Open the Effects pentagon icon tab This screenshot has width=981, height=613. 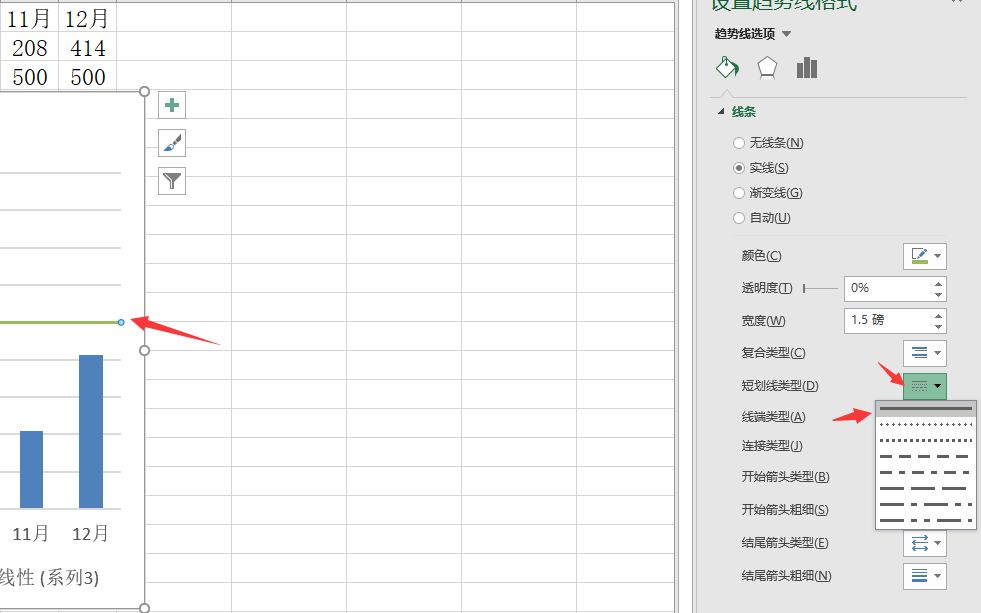(767, 68)
